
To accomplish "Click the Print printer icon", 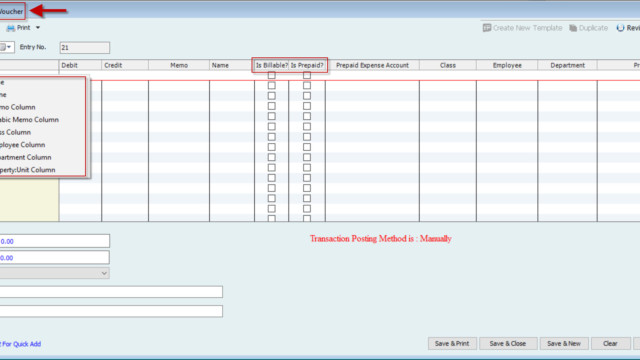I will (11, 28).
